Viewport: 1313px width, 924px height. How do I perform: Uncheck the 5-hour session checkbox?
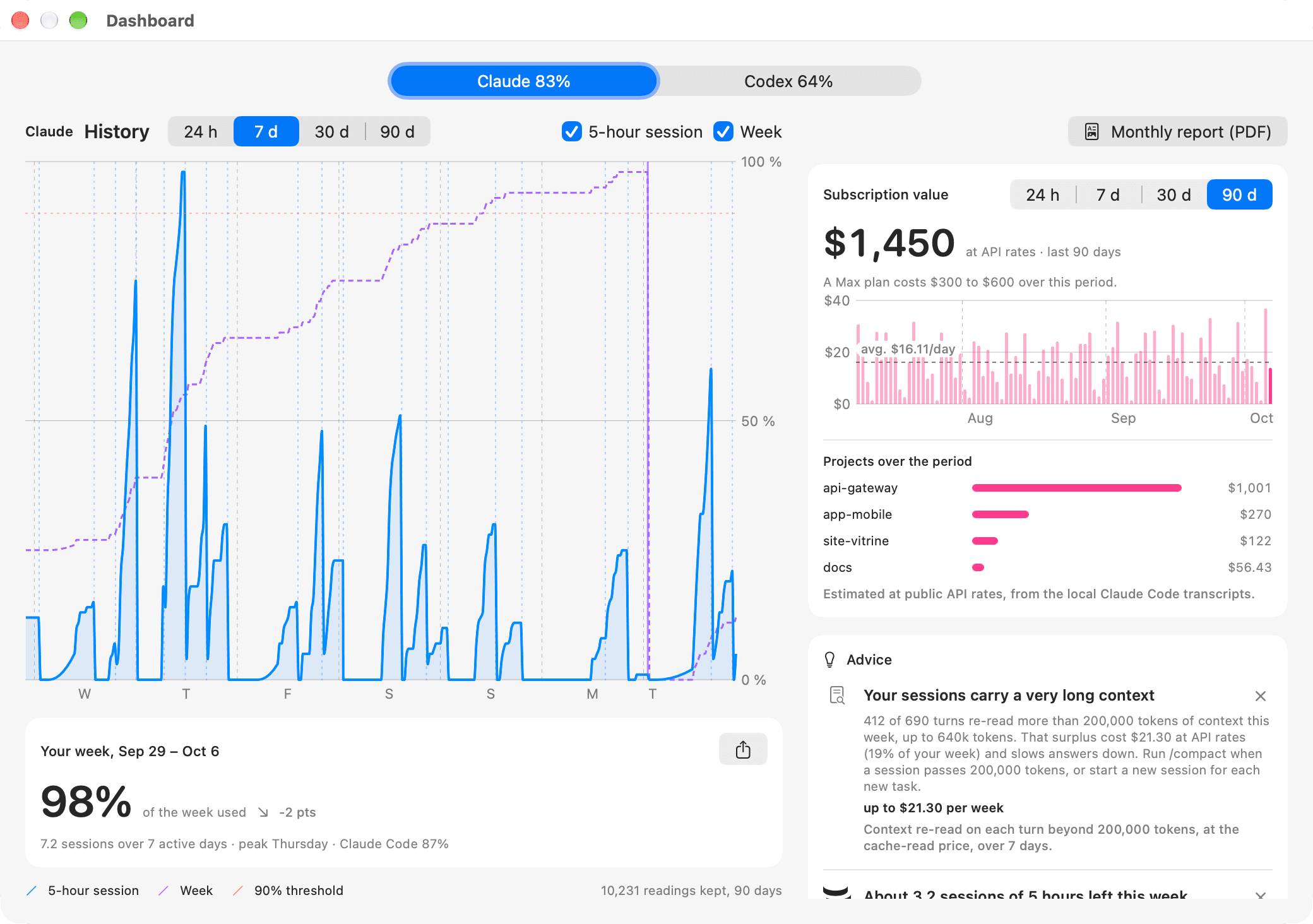(572, 131)
